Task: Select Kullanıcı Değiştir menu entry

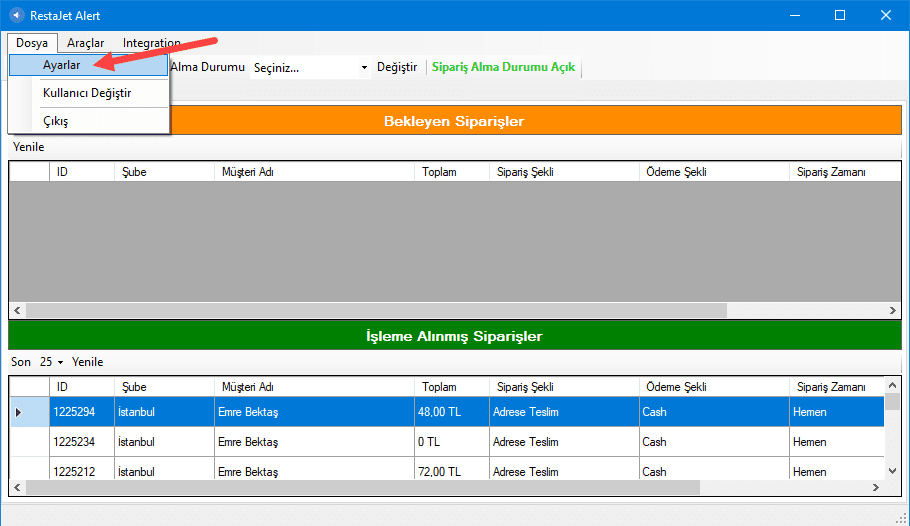Action: (87, 93)
